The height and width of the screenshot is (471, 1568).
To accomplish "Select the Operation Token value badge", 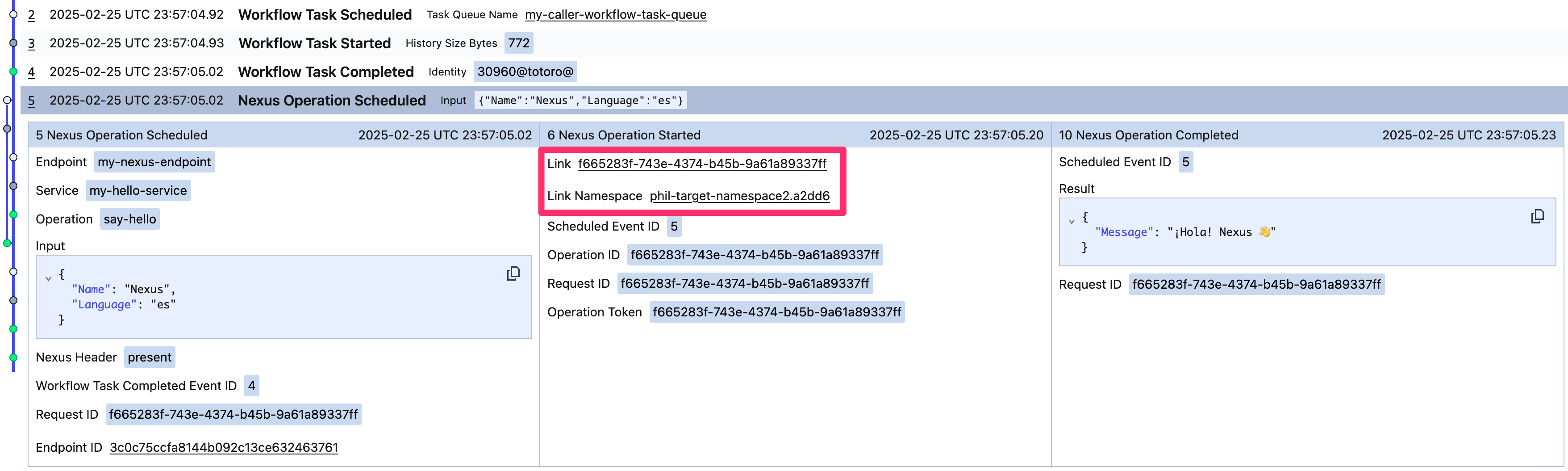I will pos(777,312).
